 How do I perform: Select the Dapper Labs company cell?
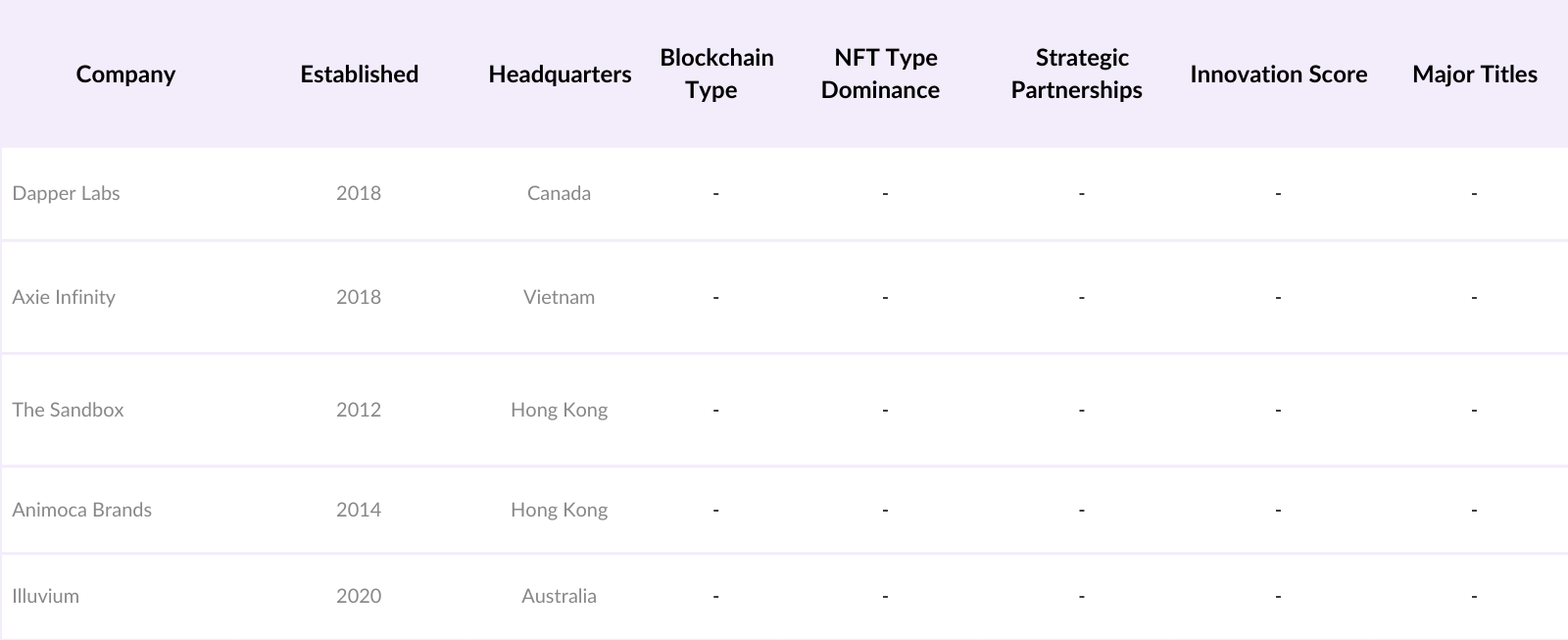(66, 193)
